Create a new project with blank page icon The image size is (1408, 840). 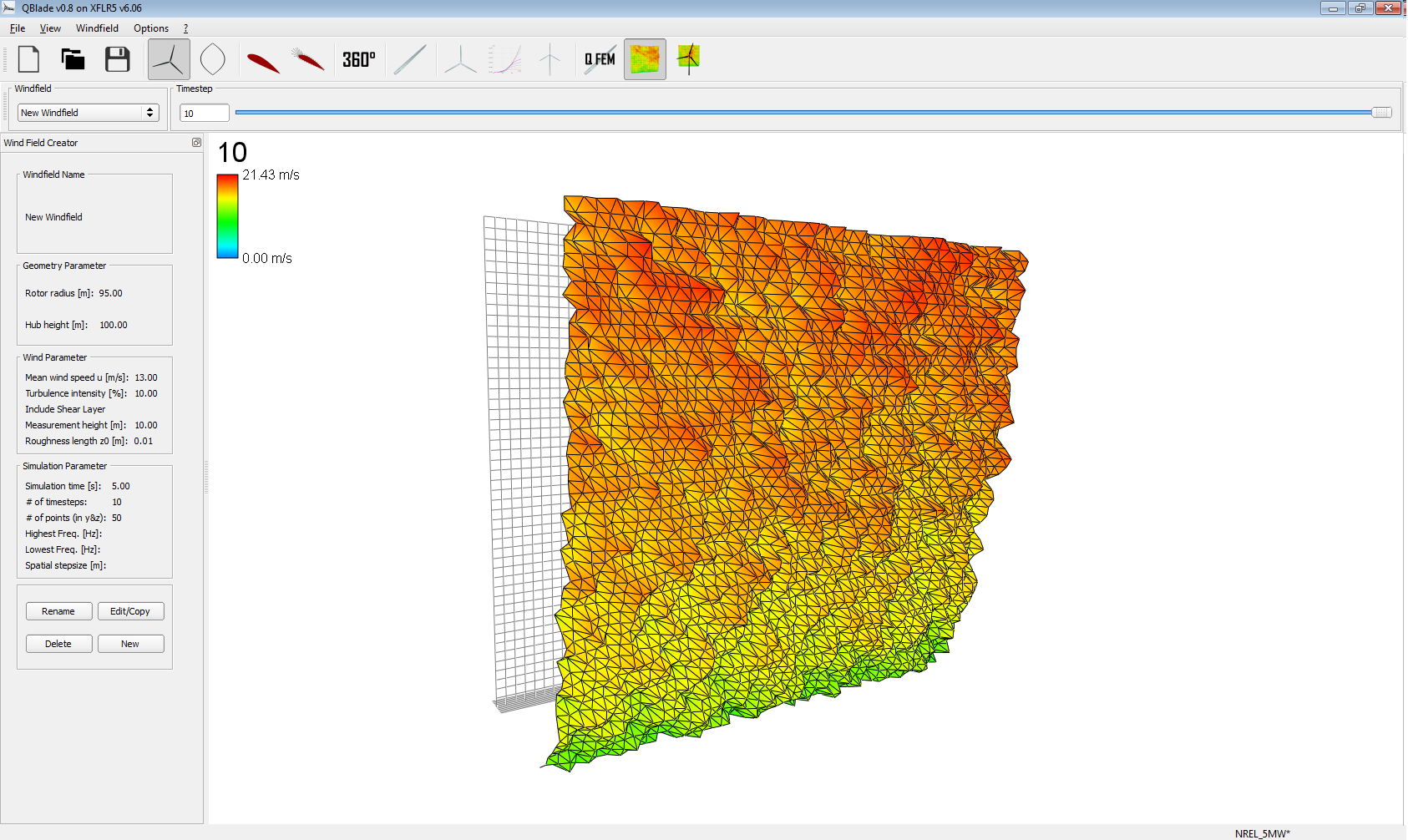coord(29,59)
